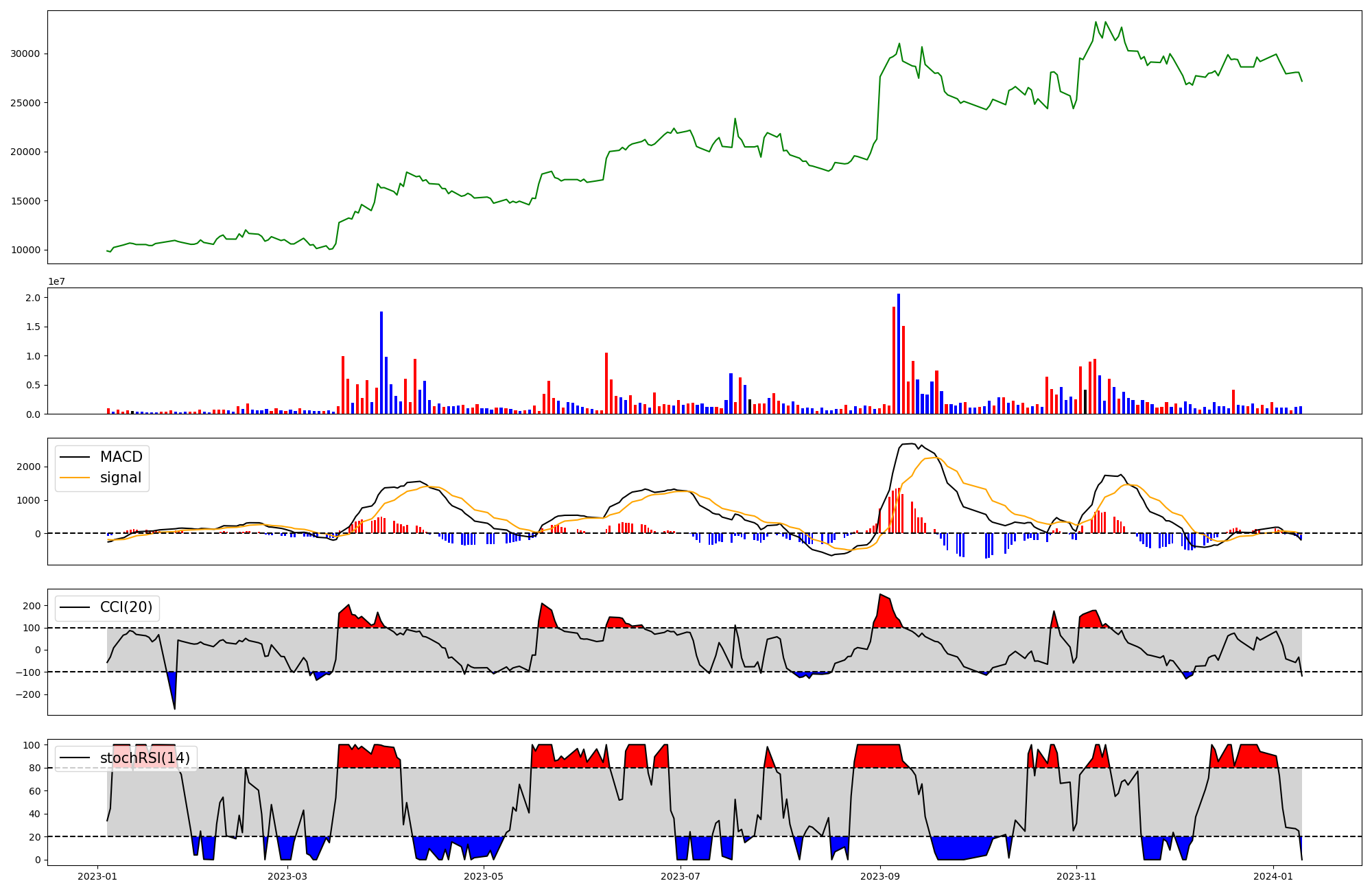Screen dimensions: 1372x892
Task: Click the 2023-11 x-axis date label
Action: coord(1076,876)
